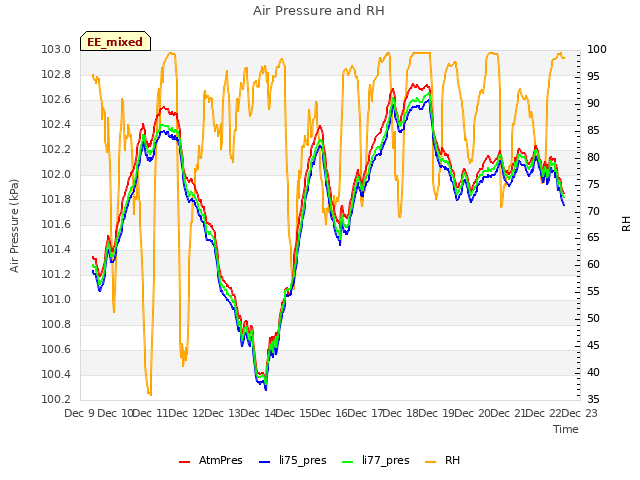Click the 35 value on RH axis

[x=593, y=399]
